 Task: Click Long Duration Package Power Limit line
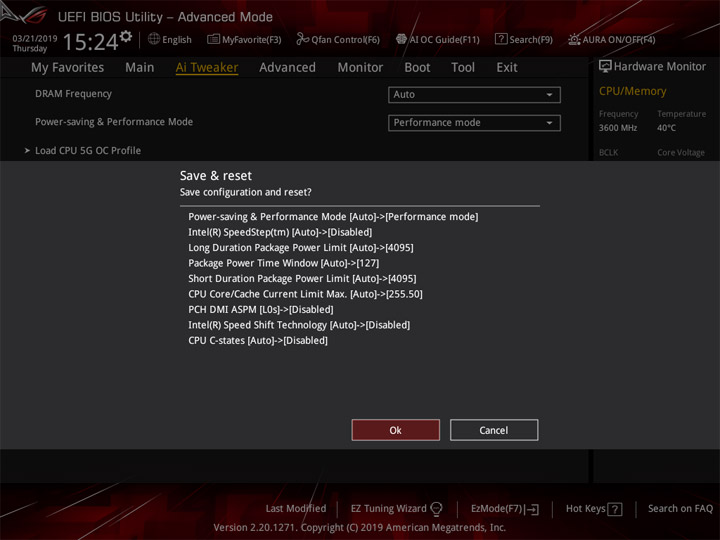point(301,248)
